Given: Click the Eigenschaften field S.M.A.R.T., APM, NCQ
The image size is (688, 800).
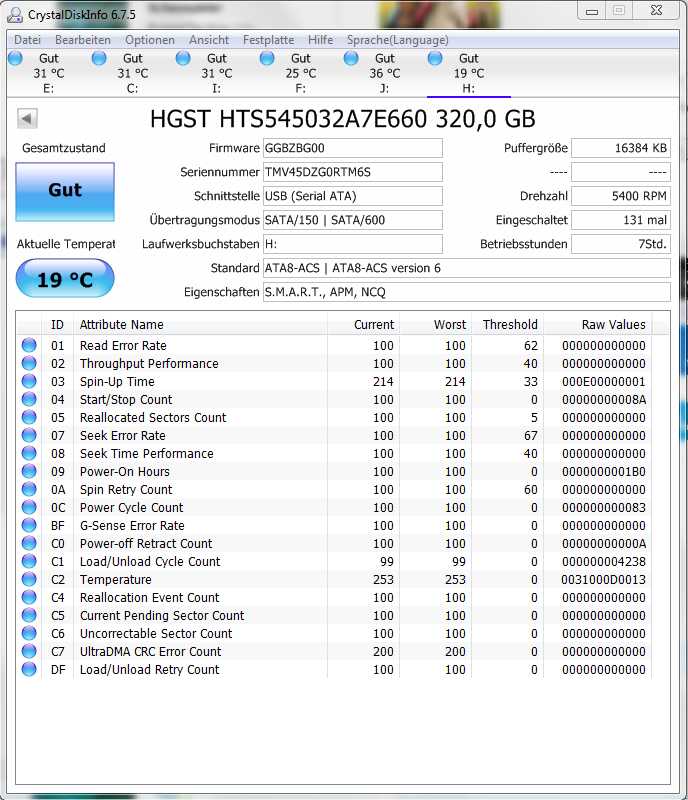Looking at the screenshot, I should pos(466,292).
